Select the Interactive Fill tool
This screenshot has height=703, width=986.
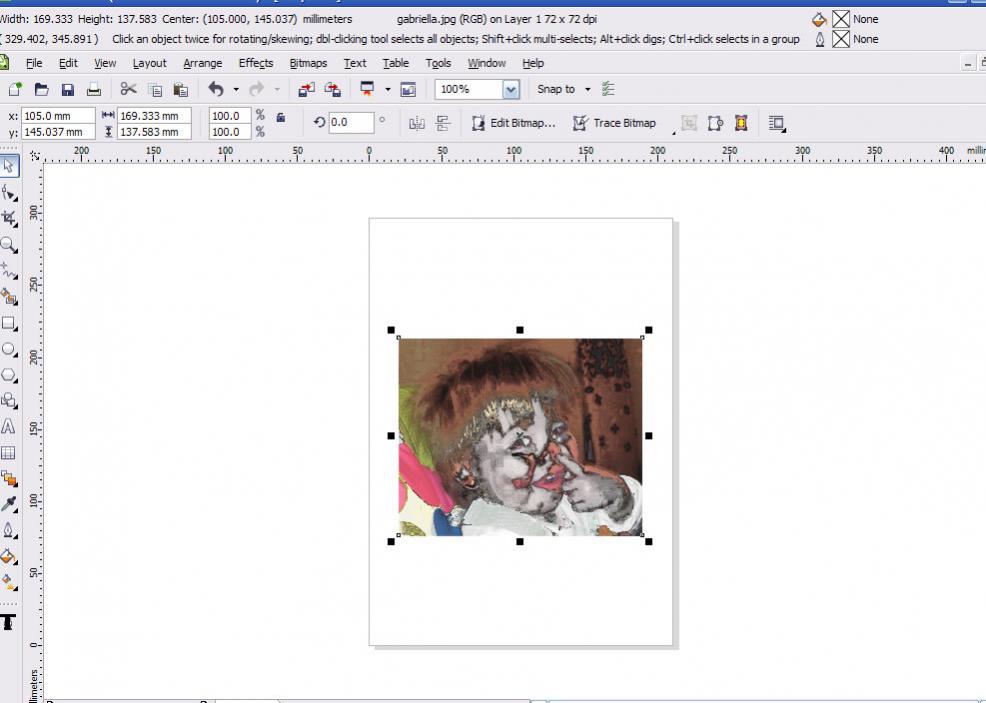click(x=9, y=582)
